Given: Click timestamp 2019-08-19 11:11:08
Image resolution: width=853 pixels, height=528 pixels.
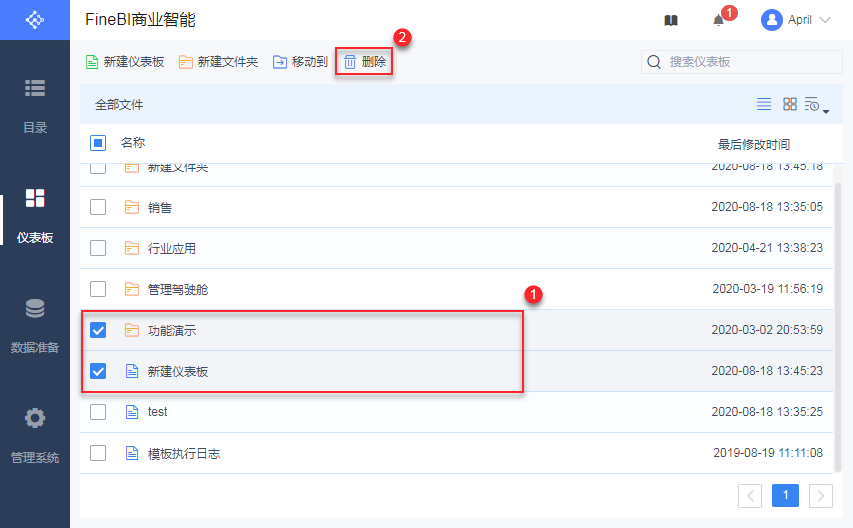Looking at the screenshot, I should (x=768, y=453).
